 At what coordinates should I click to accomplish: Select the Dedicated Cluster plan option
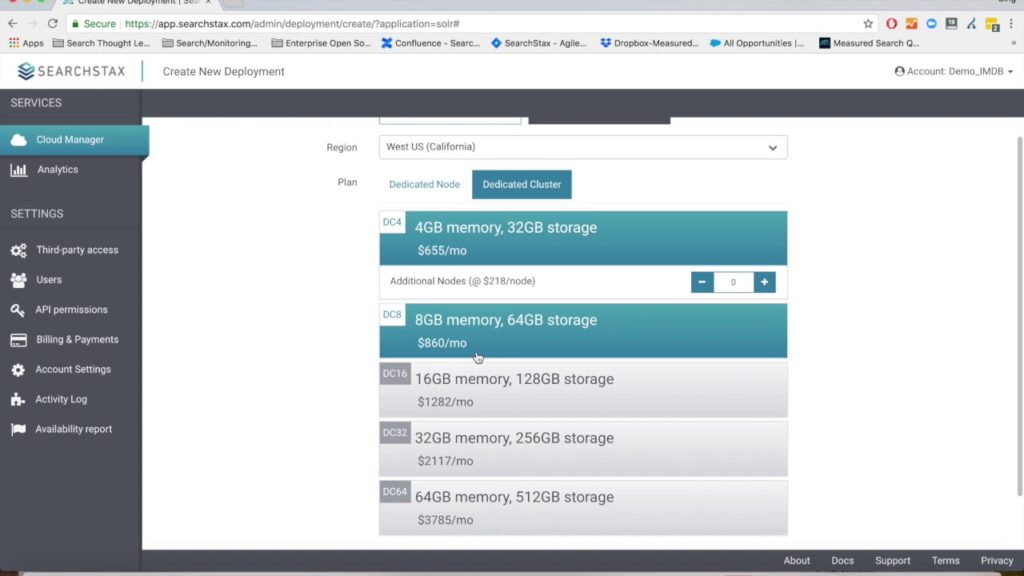(x=521, y=184)
